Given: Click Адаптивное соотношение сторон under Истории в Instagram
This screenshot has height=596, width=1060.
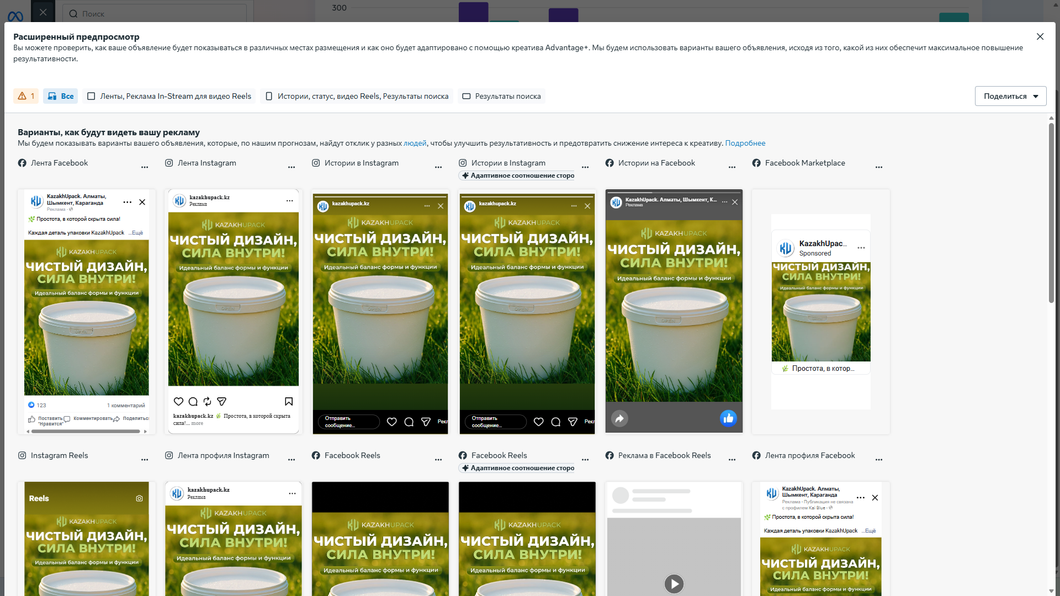Looking at the screenshot, I should point(518,176).
